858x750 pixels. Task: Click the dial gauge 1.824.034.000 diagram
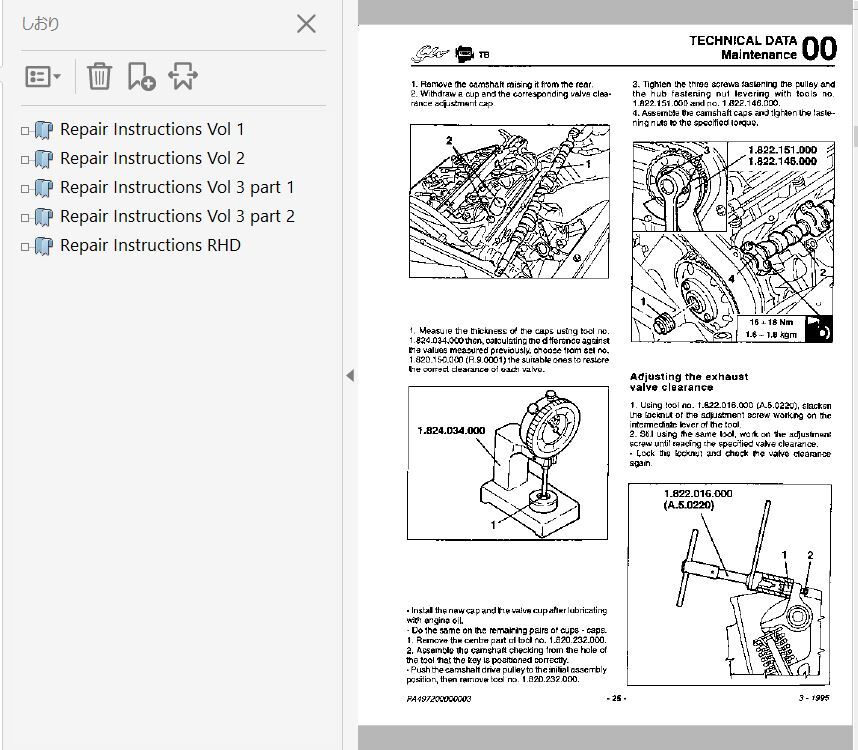pyautogui.click(x=508, y=463)
